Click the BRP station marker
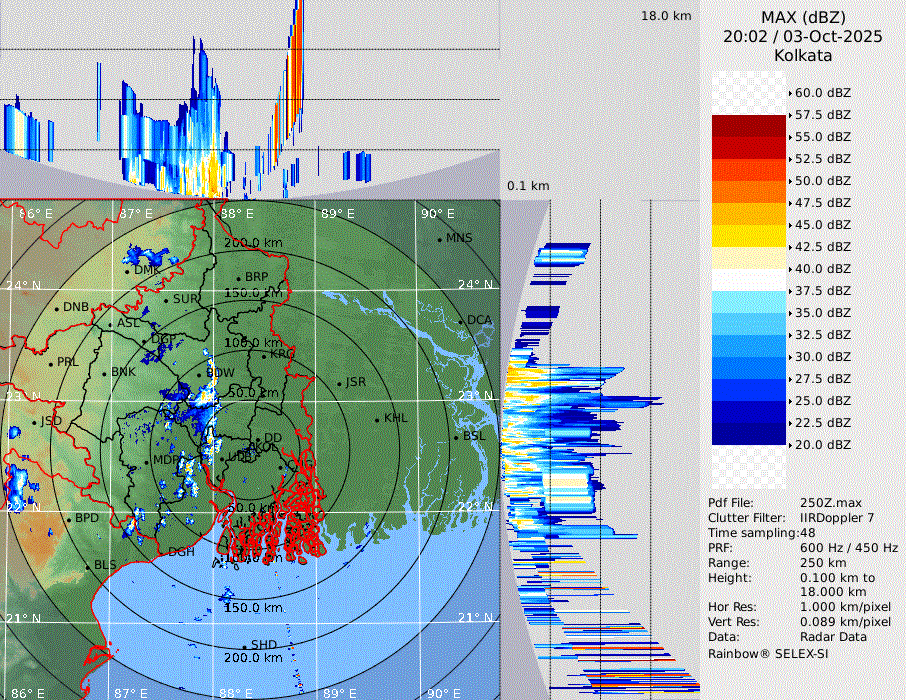Screen dimensions: 906x700 [x=239, y=278]
